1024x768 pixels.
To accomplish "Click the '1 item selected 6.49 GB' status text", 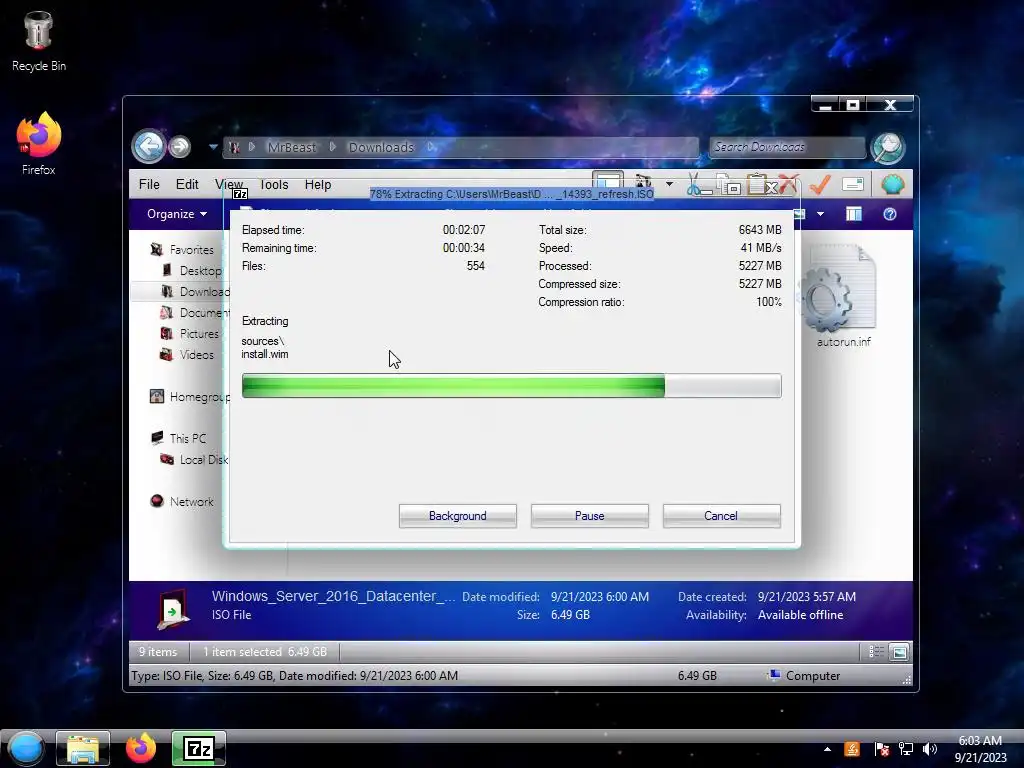I will click(x=264, y=652).
